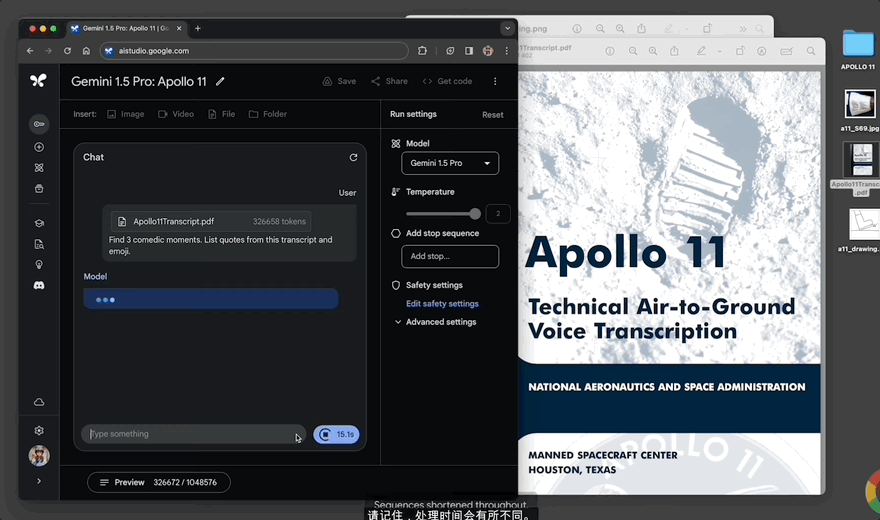Screen dimensions: 880x520
Task: Open the lightbulb sidebar icon
Action: 39,265
